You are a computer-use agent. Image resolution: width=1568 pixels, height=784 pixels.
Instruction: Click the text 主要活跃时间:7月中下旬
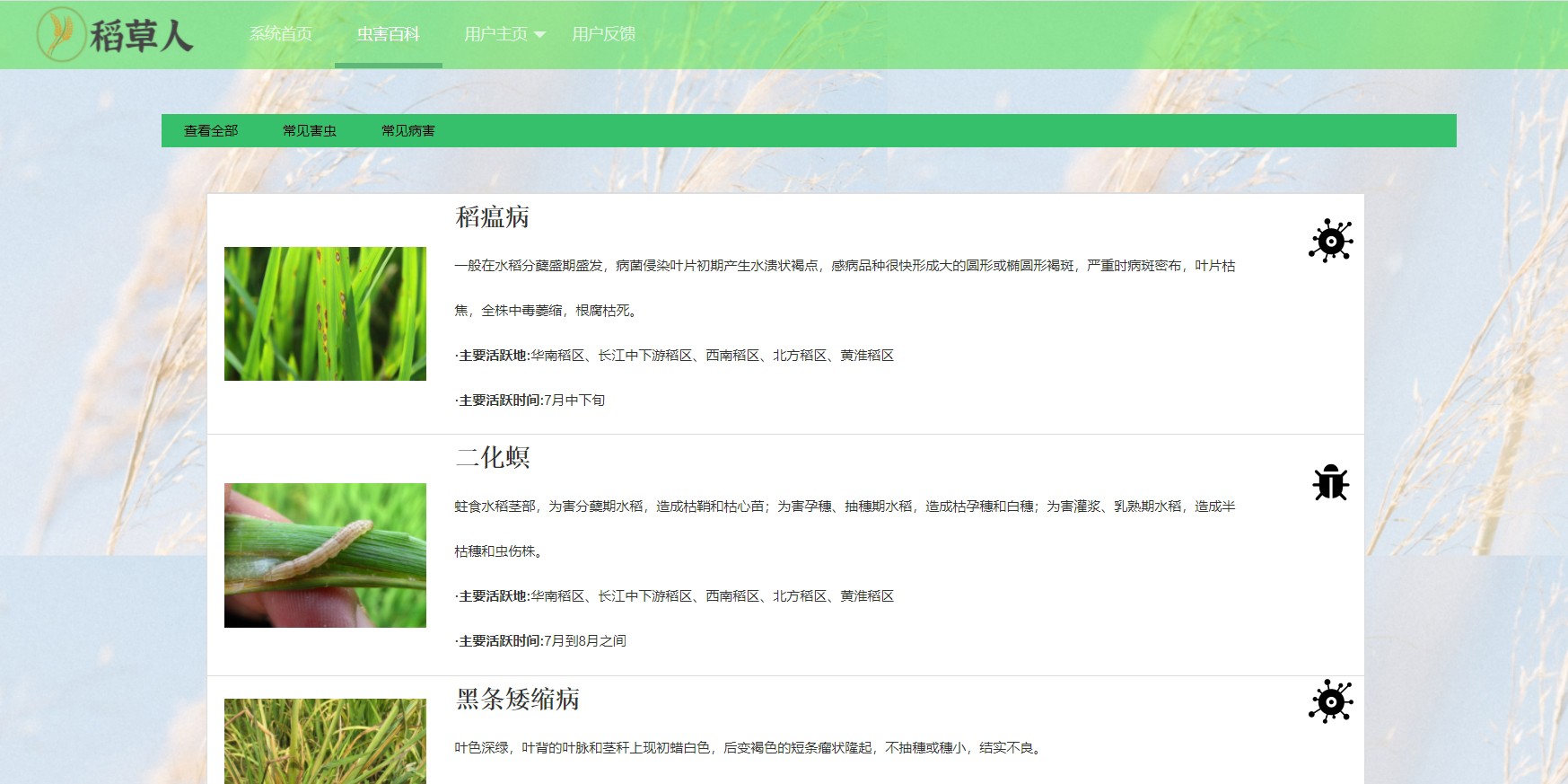pyautogui.click(x=530, y=400)
